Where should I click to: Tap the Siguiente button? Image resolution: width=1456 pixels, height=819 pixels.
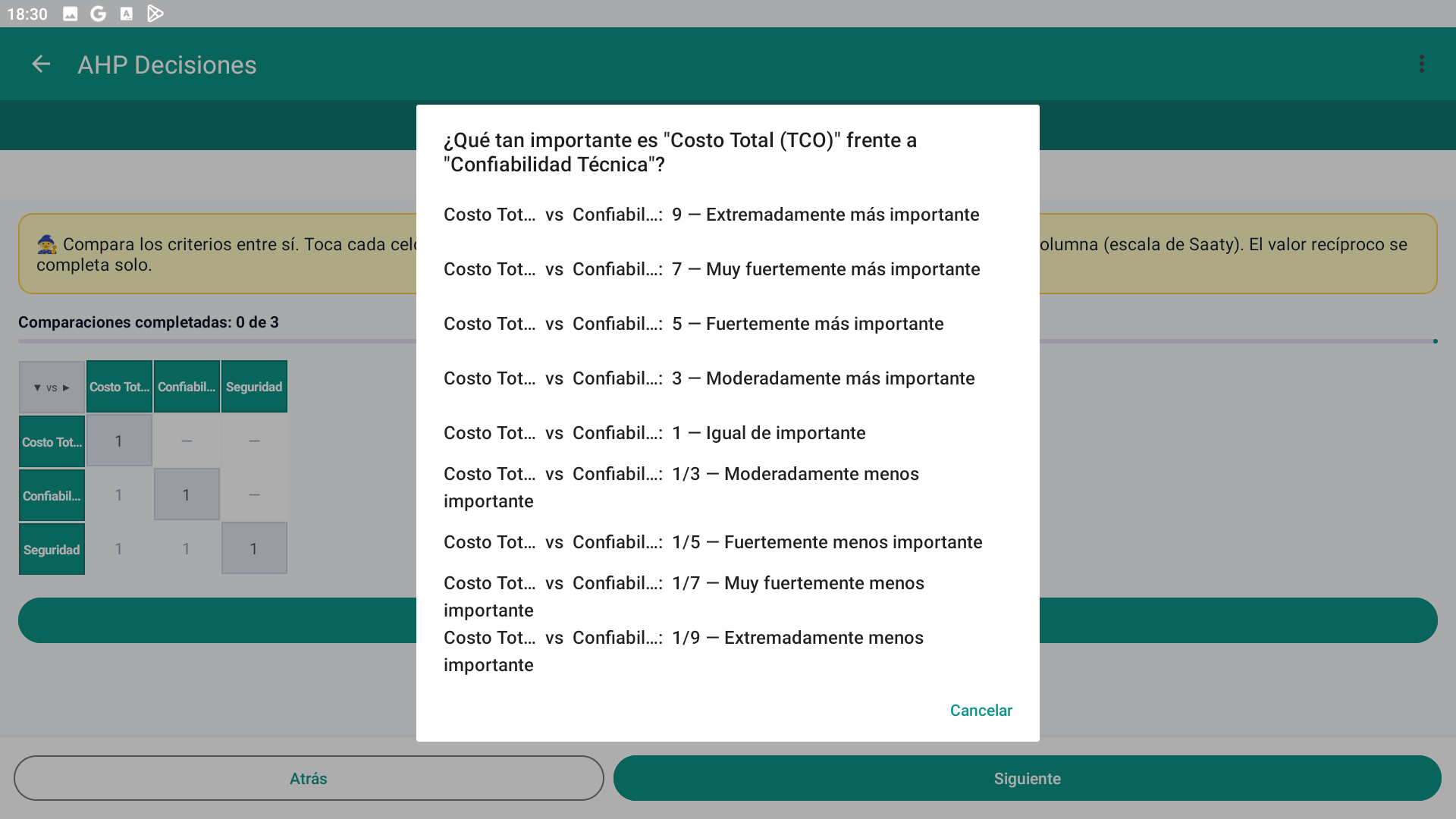[1027, 778]
